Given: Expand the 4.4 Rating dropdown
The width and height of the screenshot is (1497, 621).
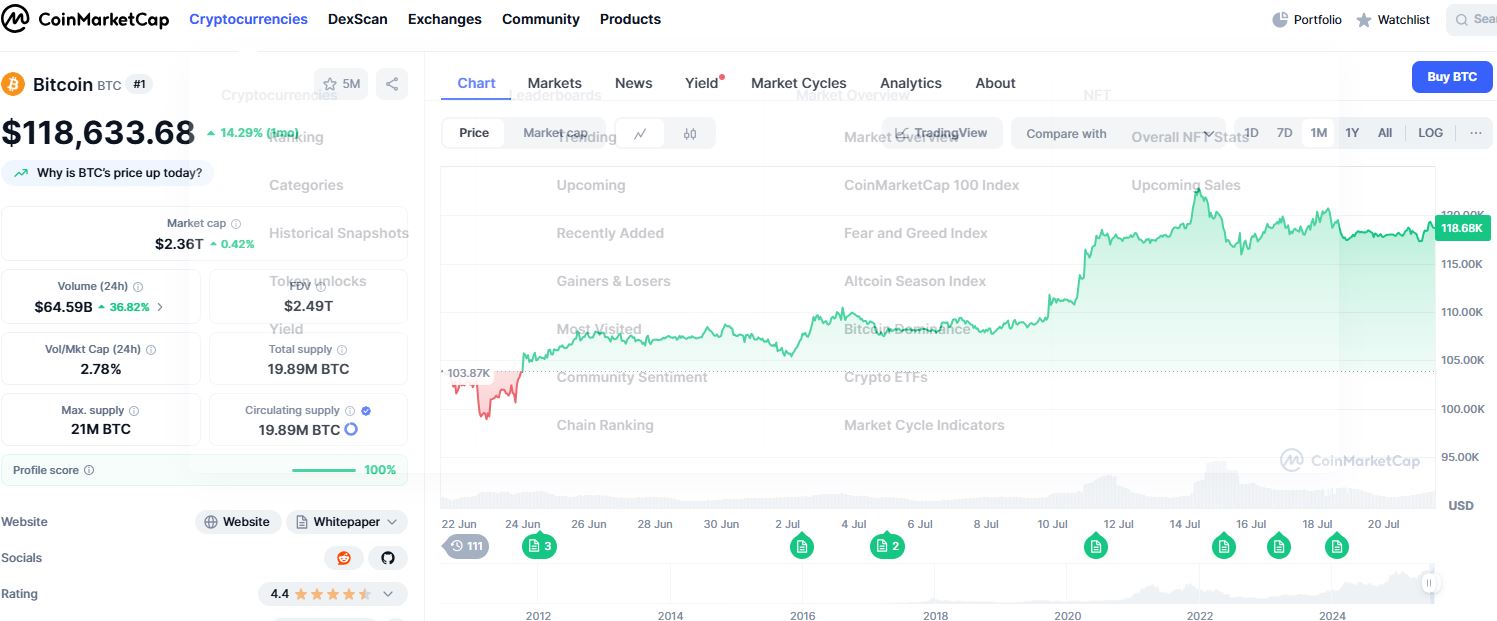Looking at the screenshot, I should pos(333,594).
